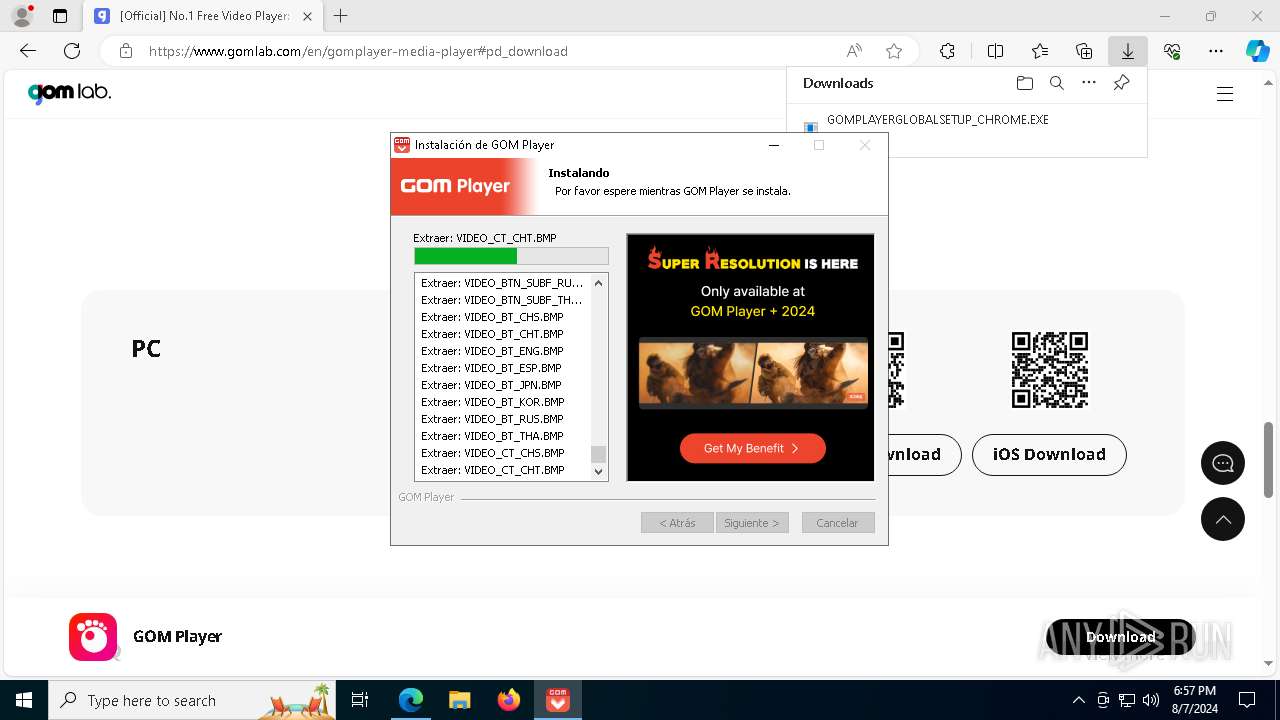
Task: Click the browser back arrow
Action: (28, 51)
